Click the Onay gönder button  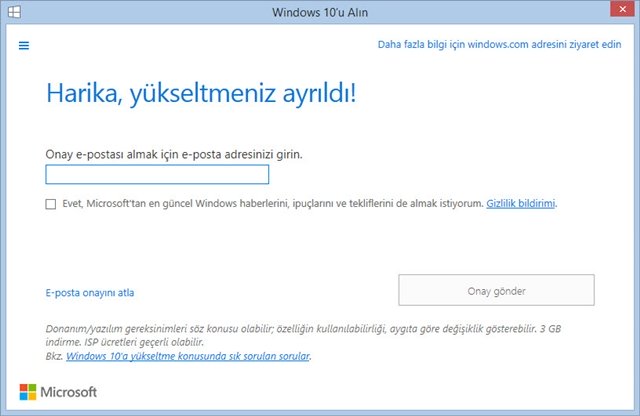tap(496, 290)
